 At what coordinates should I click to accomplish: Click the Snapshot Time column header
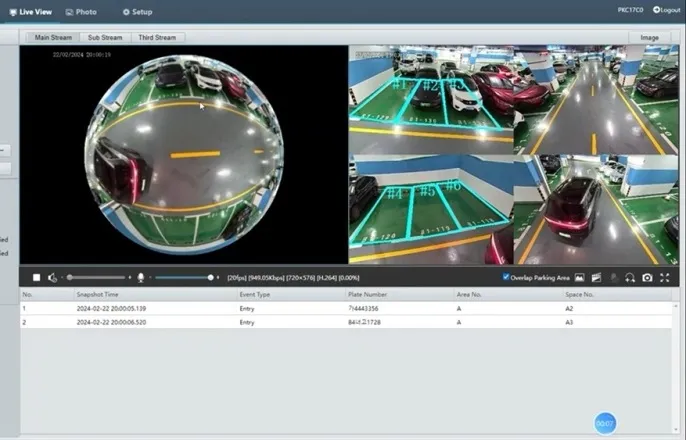coord(98,294)
